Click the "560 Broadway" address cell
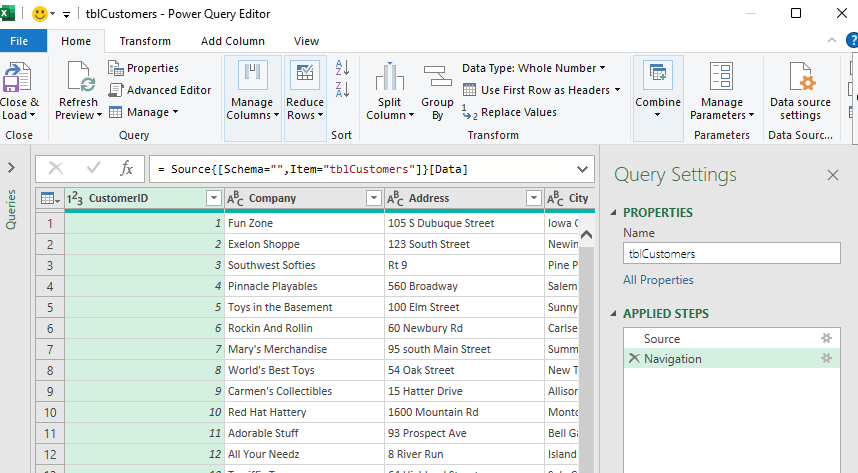This screenshot has width=858, height=473. click(x=465, y=286)
